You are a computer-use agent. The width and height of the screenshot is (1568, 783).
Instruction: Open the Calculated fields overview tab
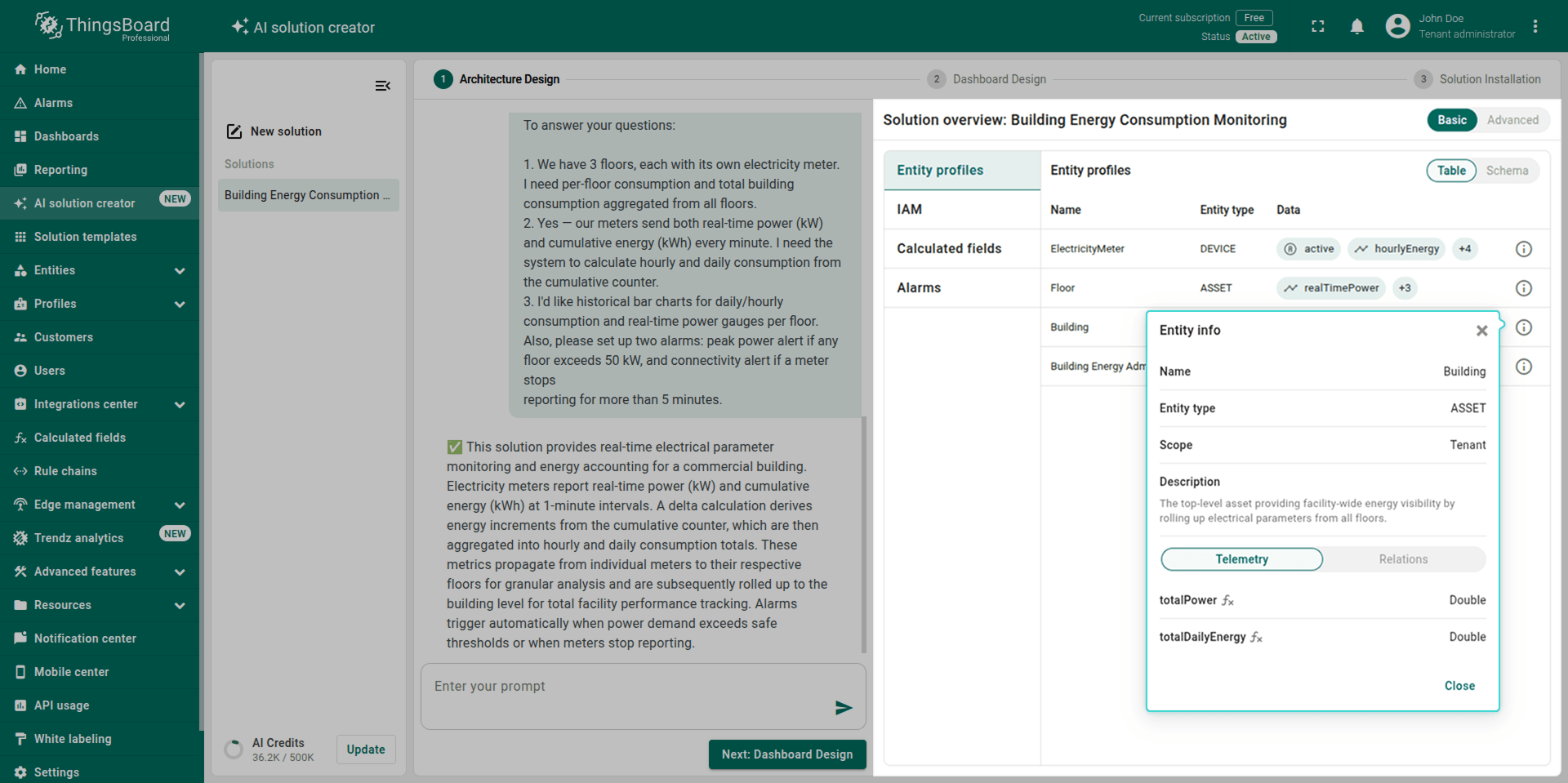(949, 249)
